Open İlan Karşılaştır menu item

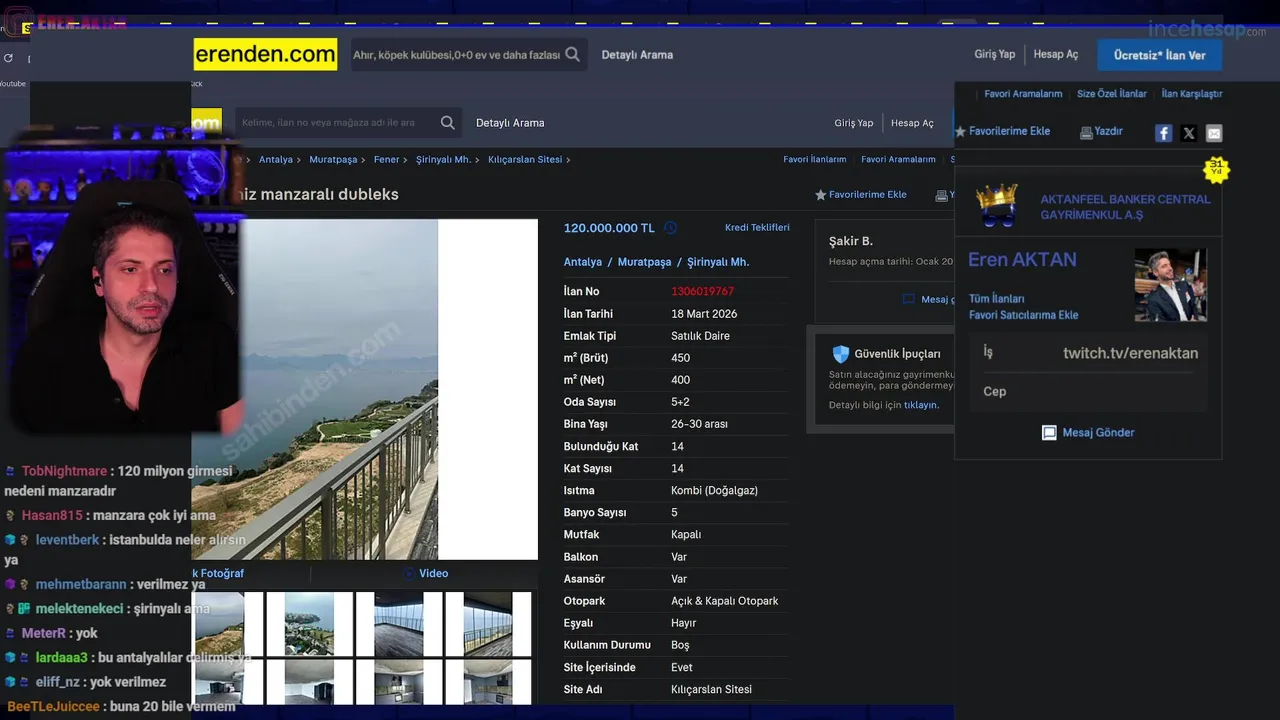pyautogui.click(x=1192, y=94)
